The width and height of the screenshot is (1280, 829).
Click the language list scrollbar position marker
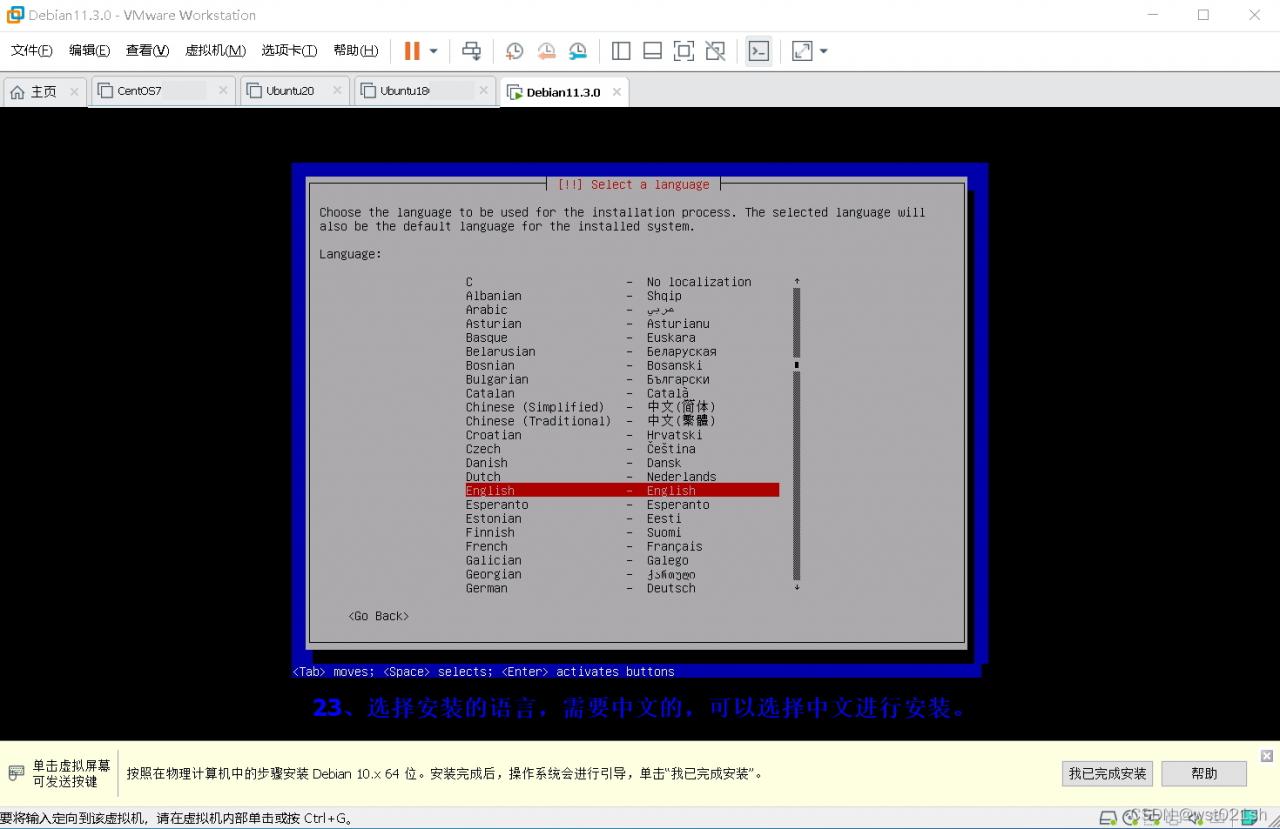coord(797,365)
